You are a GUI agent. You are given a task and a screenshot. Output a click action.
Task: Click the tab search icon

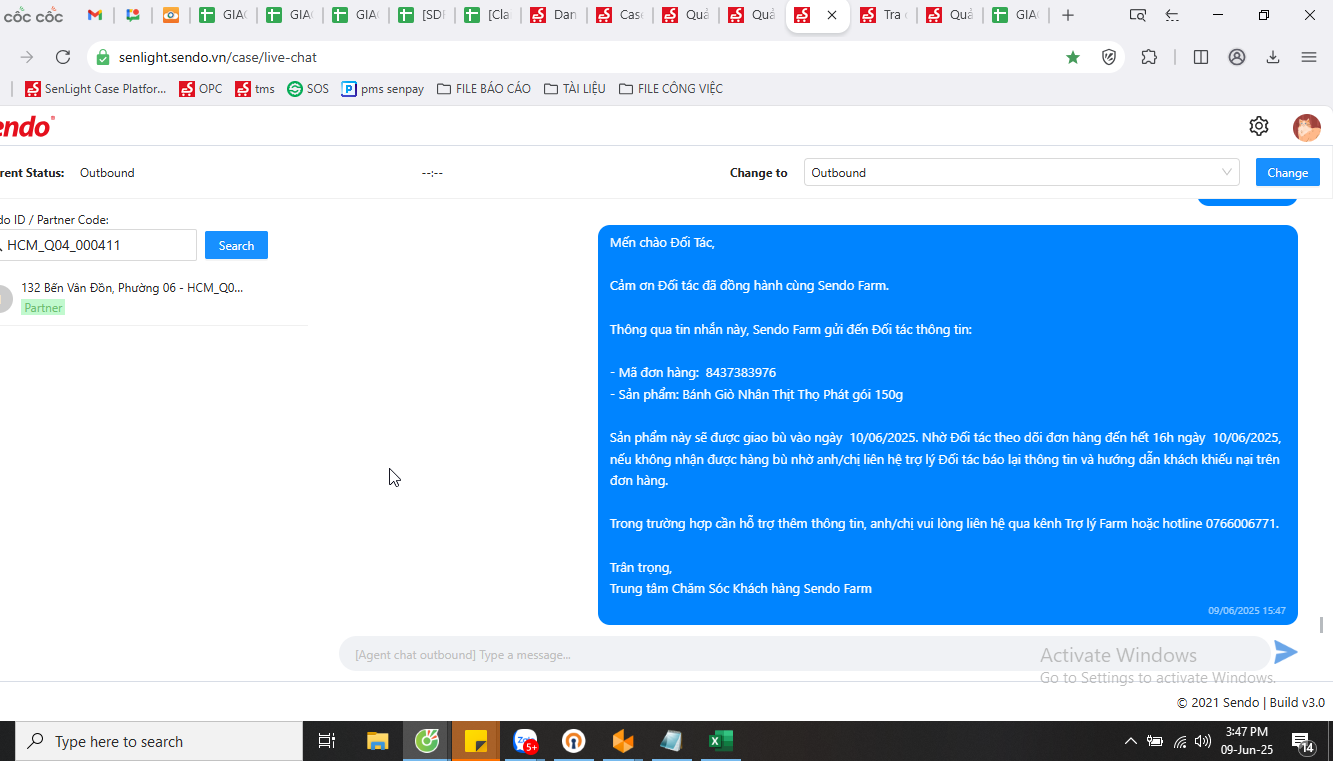[1137, 15]
